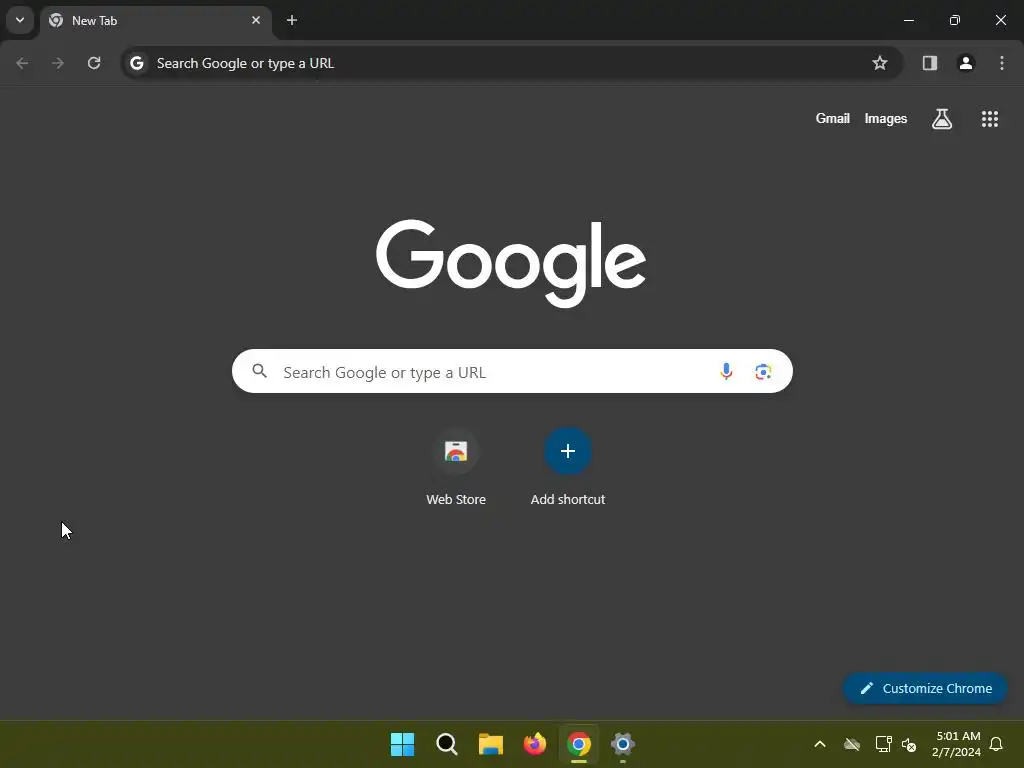Open the Chrome side panel
Image resolution: width=1024 pixels, height=768 pixels.
[x=930, y=63]
